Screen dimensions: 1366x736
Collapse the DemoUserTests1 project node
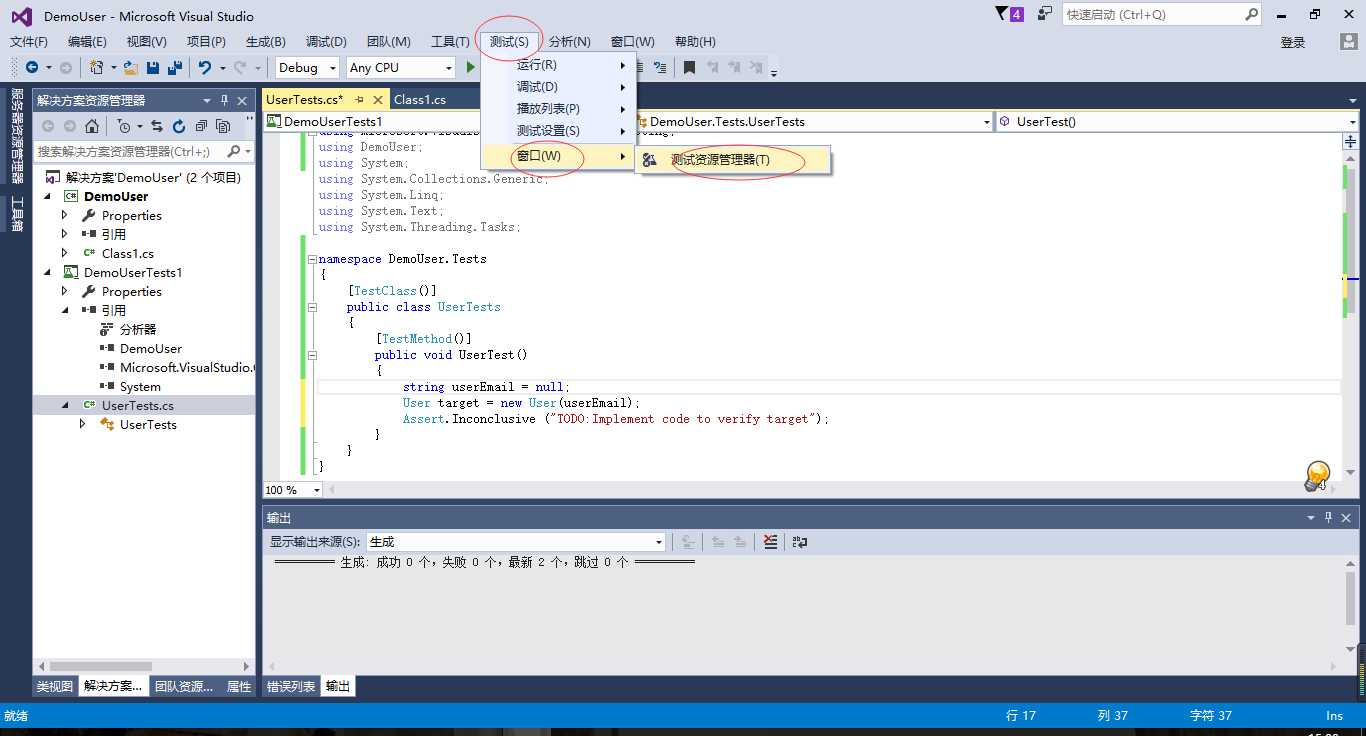click(48, 273)
